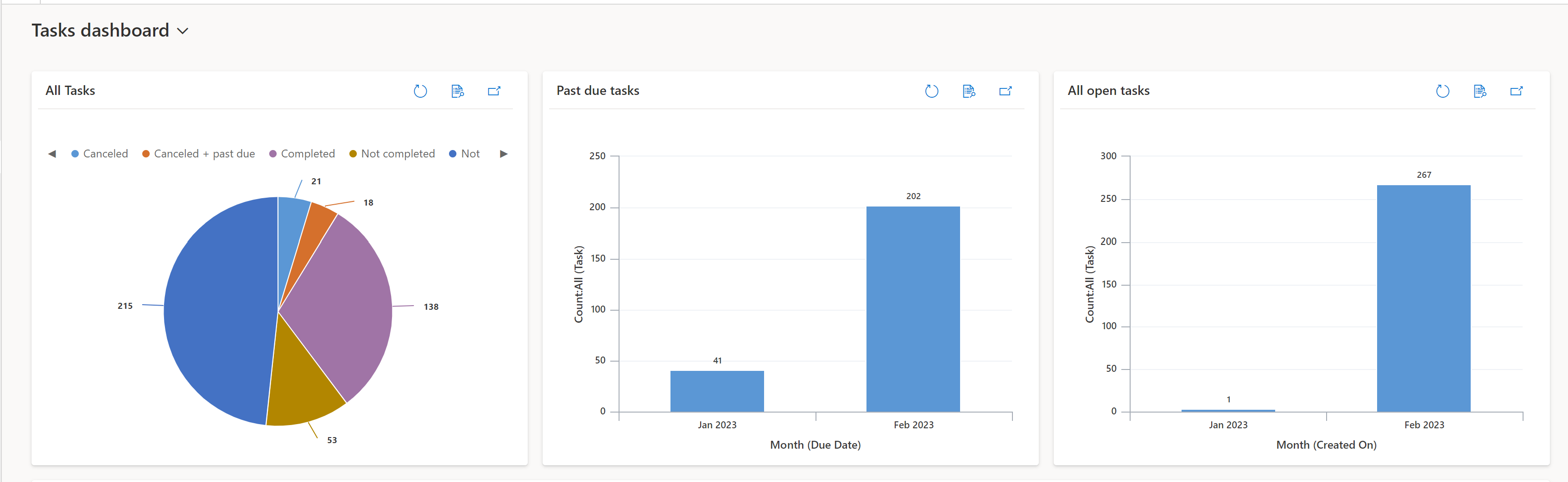Click the Jan 2023 bar in All open tasks
This screenshot has width=1568, height=482.
[x=1228, y=411]
